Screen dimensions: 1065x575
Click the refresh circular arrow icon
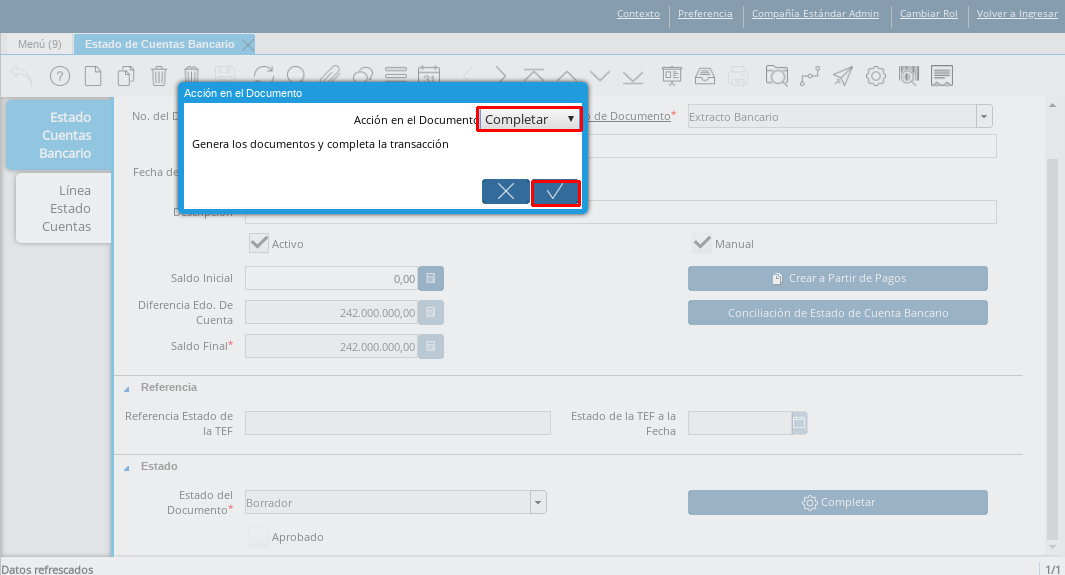pos(264,73)
